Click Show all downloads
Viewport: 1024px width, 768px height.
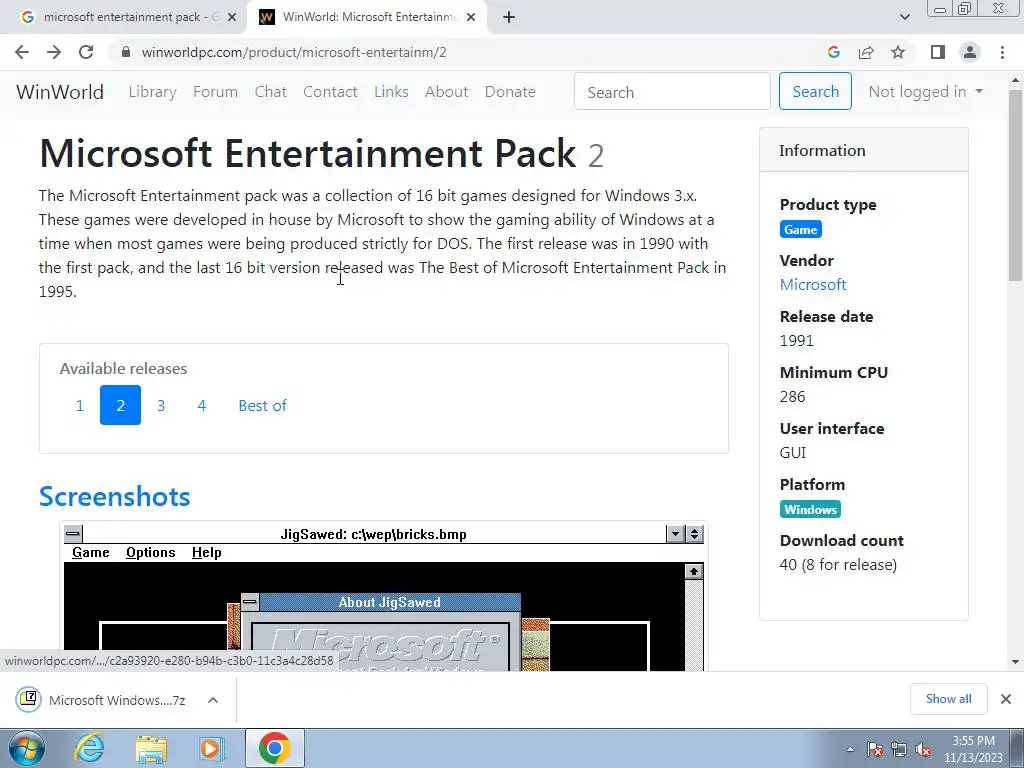tap(948, 699)
